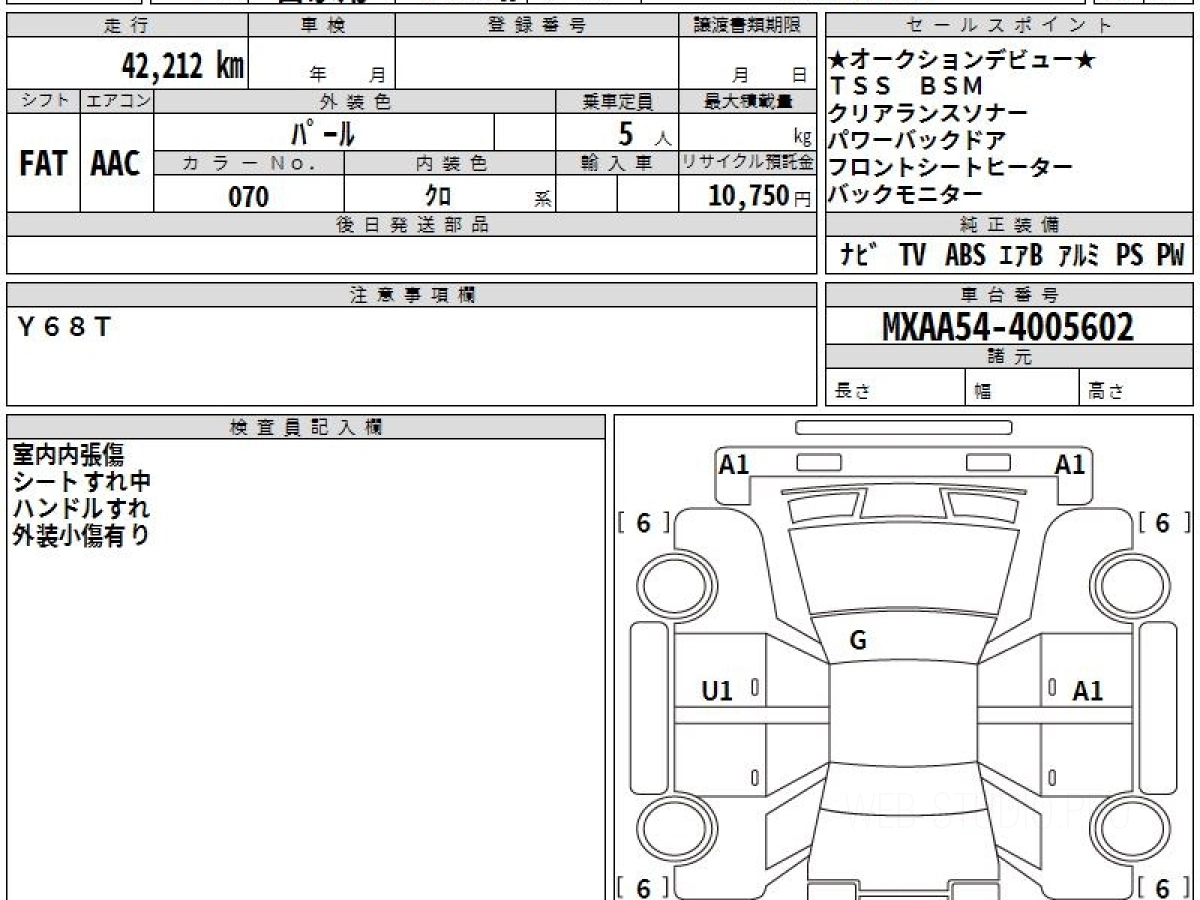
Task: Click the upper-right [6] tire rating
Action: 1164,523
